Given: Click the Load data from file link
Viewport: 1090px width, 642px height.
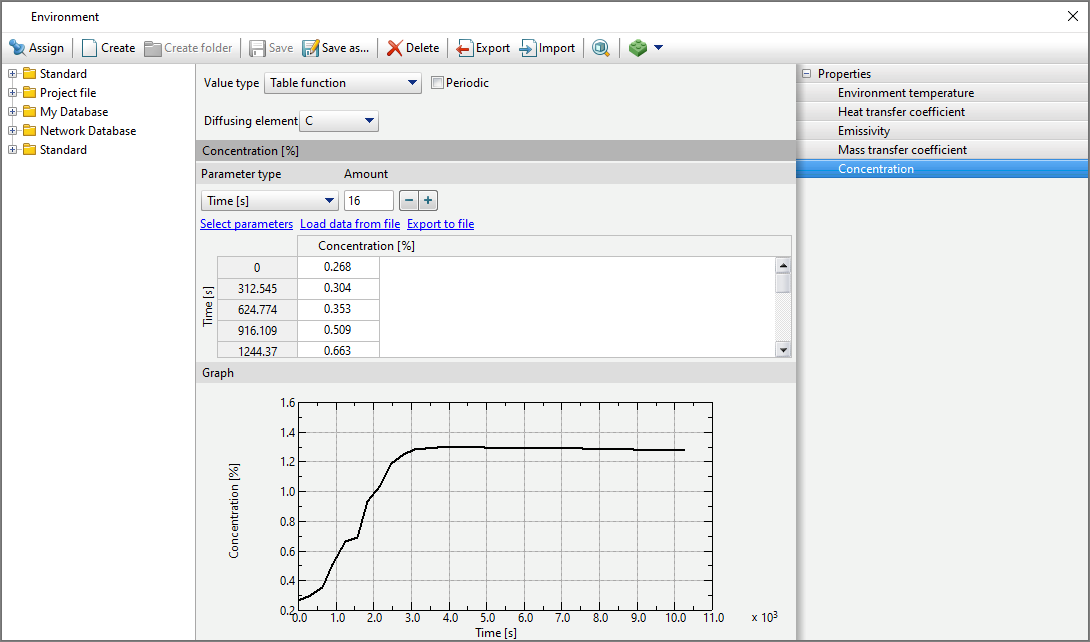Looking at the screenshot, I should coord(350,224).
